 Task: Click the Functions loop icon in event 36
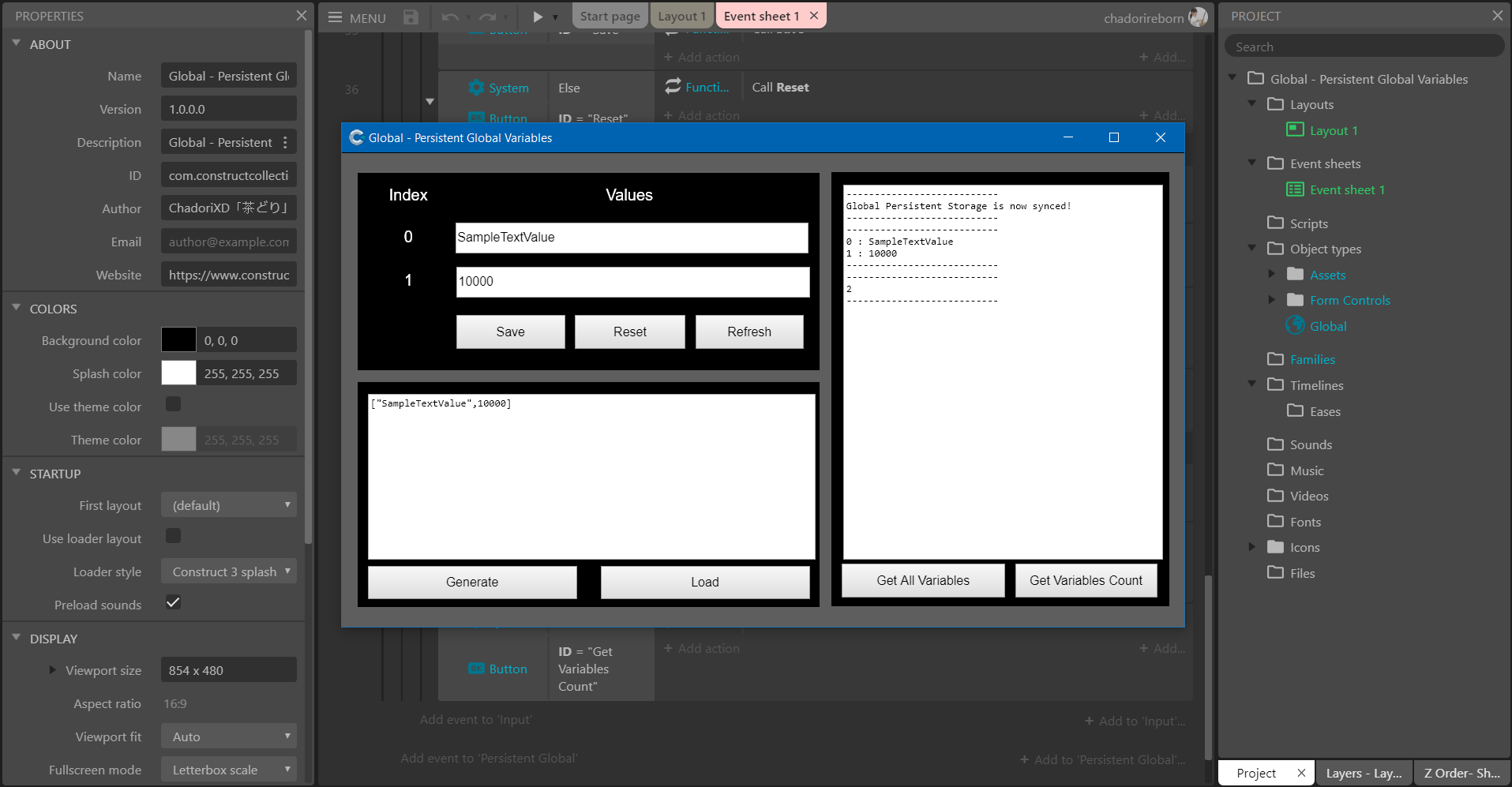[x=673, y=86]
